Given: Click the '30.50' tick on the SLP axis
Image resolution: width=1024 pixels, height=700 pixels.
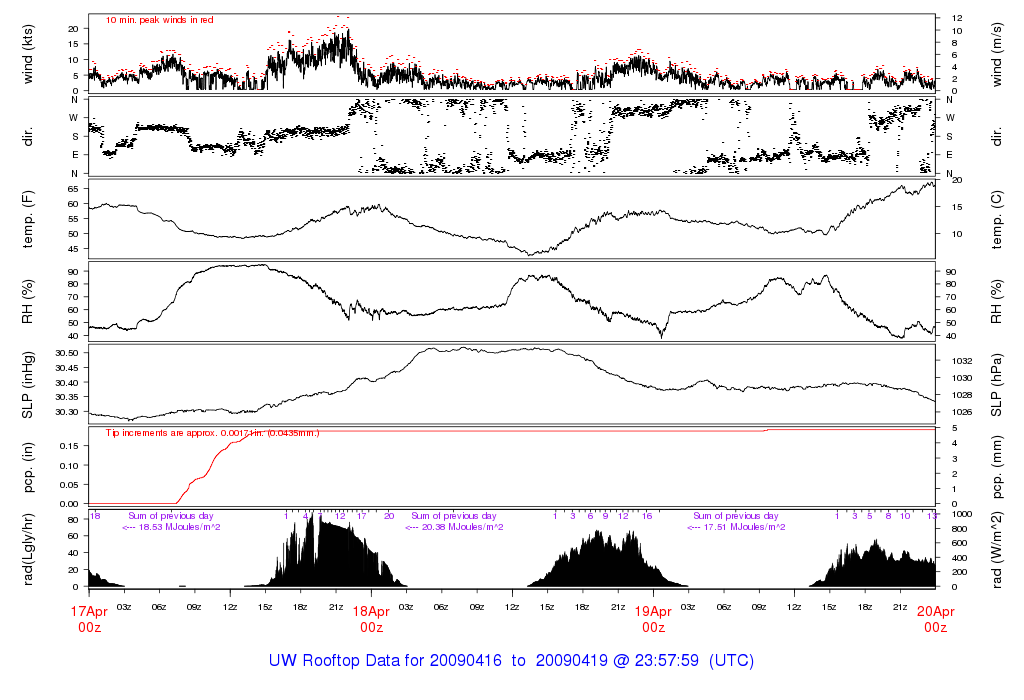Looking at the screenshot, I should 67,353.
